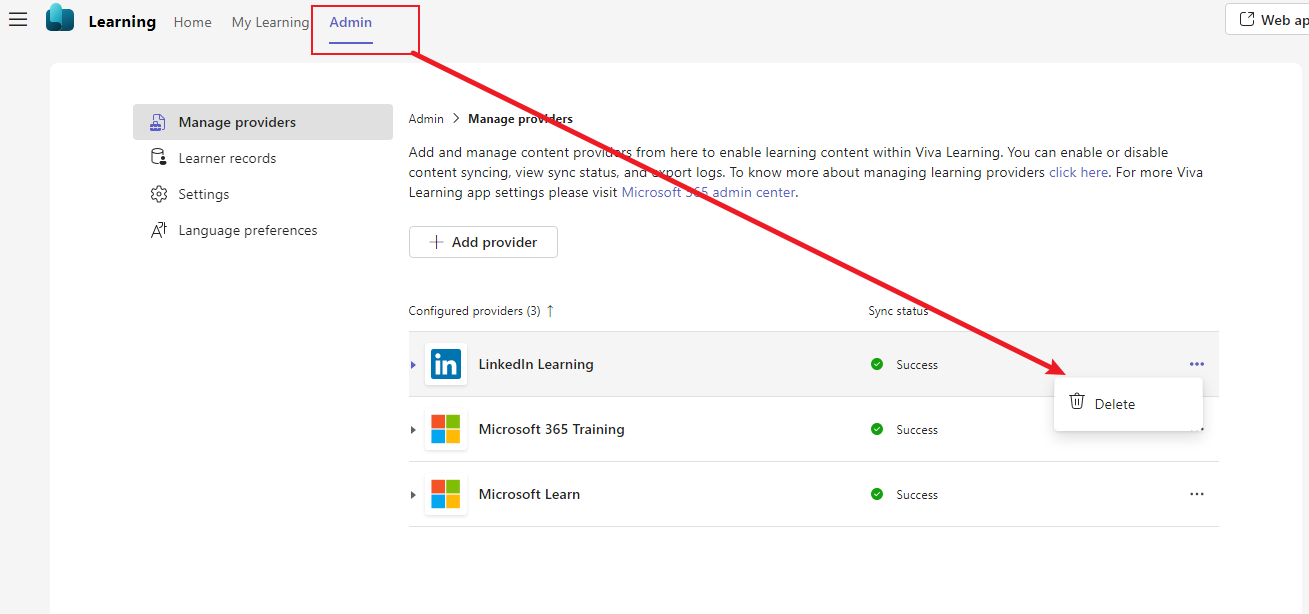
Task: Expand the Microsoft Learn provider row
Action: coord(413,495)
